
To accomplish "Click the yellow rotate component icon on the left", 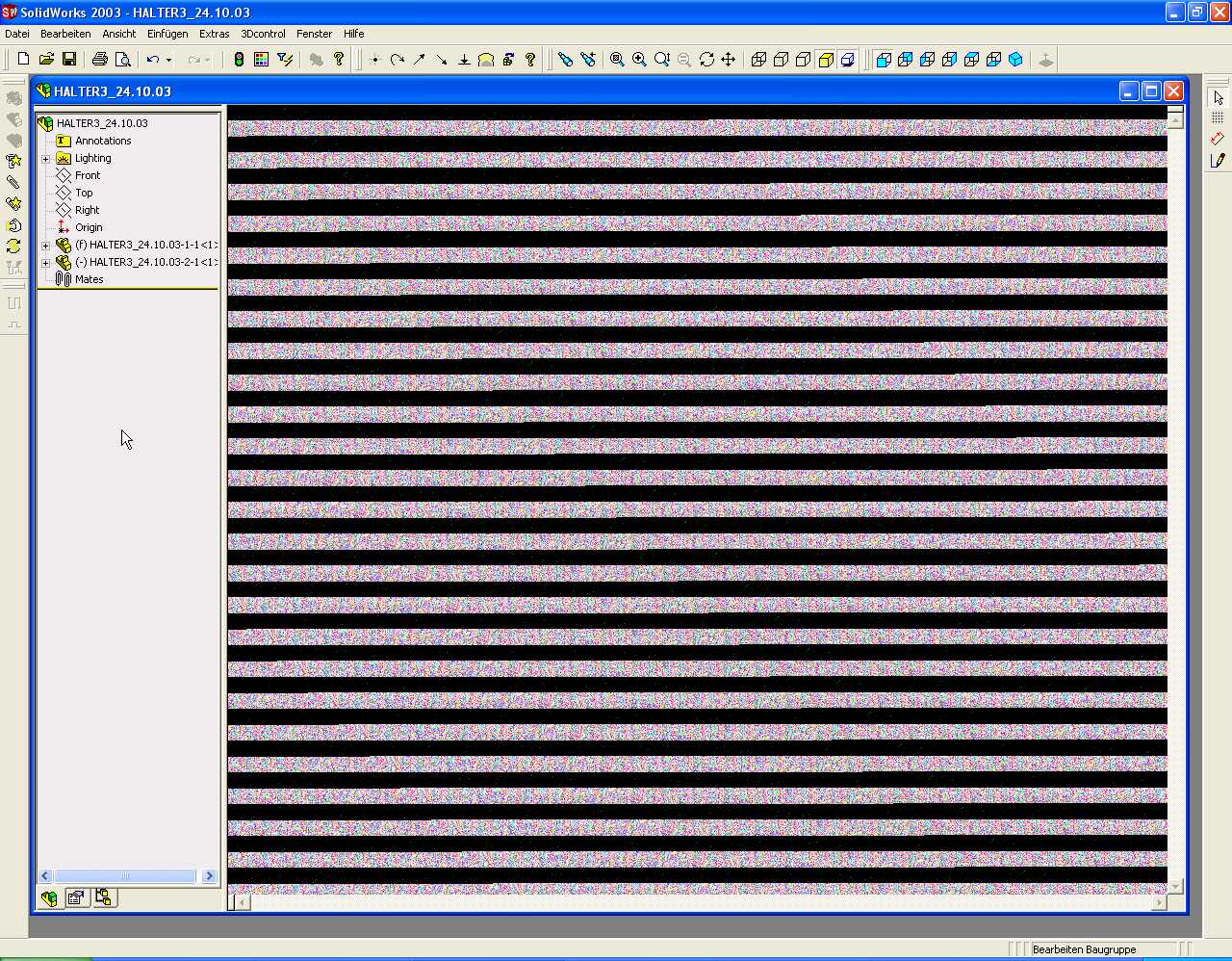I will (13, 247).
